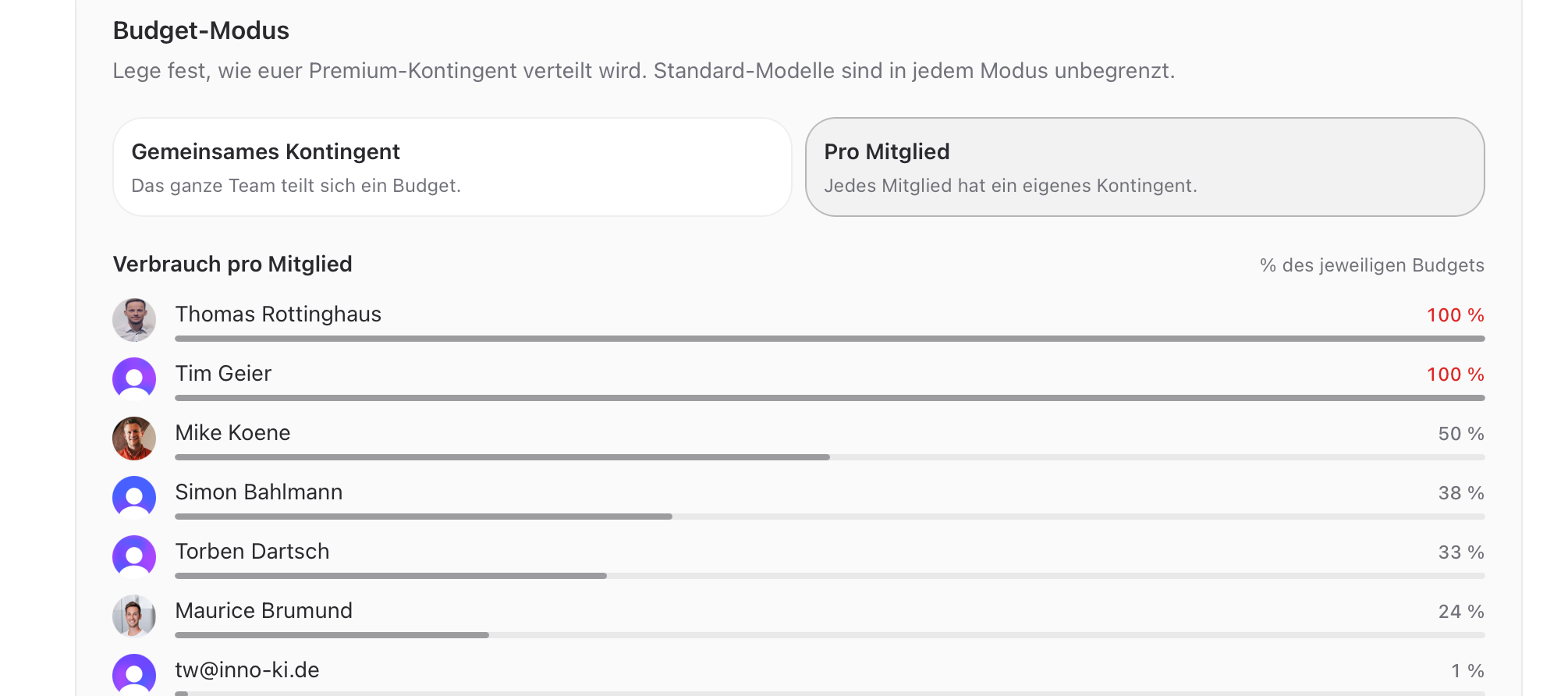The width and height of the screenshot is (1568, 696).
Task: Click the tw@inno-ki.de avatar icon
Action: click(134, 675)
